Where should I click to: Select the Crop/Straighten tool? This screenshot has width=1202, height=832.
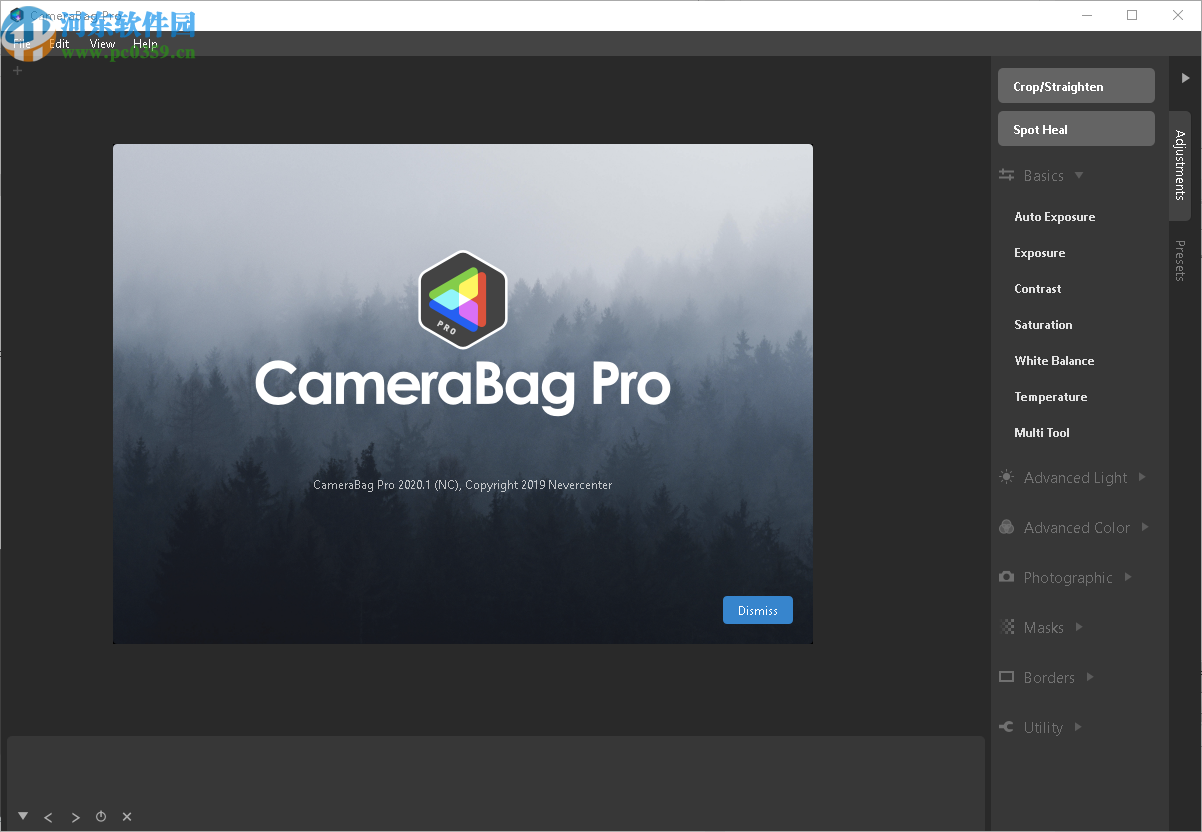(x=1075, y=85)
